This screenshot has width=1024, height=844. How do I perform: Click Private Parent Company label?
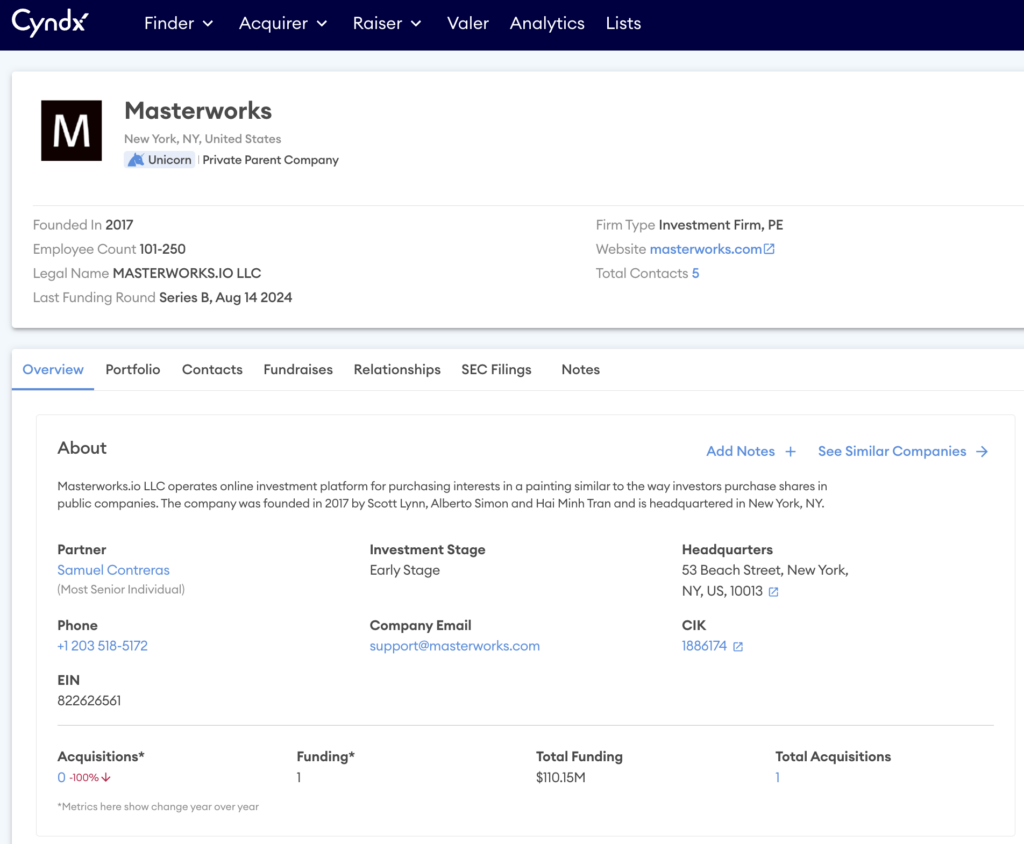tap(270, 160)
